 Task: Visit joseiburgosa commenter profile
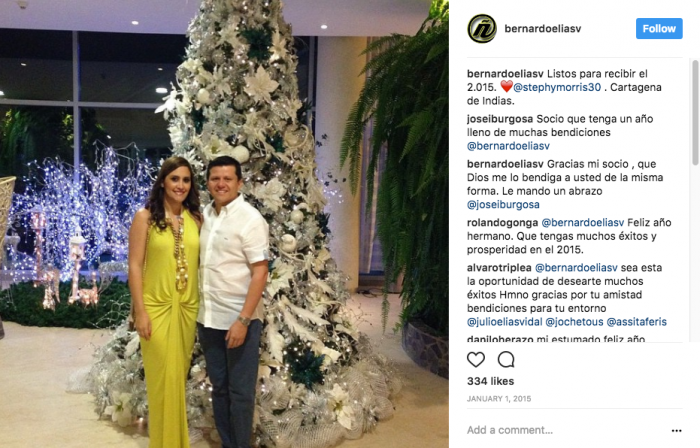coord(500,119)
